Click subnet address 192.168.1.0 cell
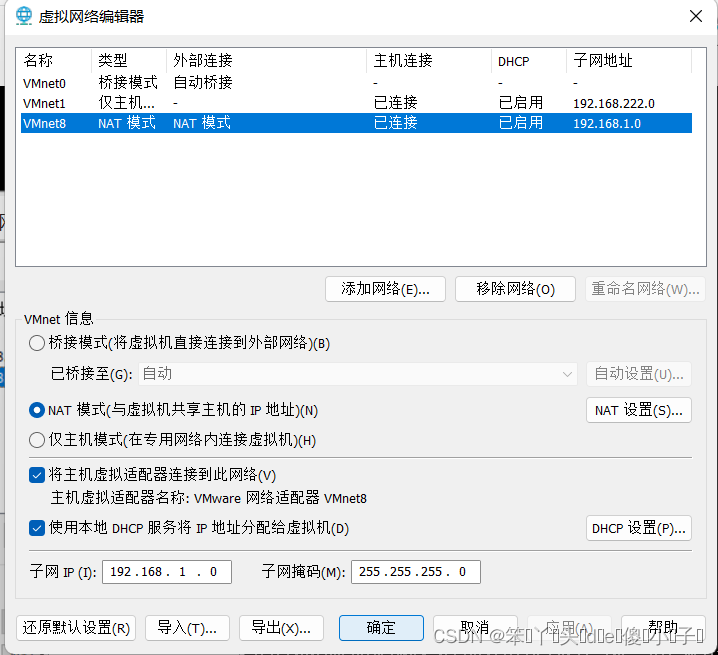Screen dimensions: 718x655 (607, 124)
